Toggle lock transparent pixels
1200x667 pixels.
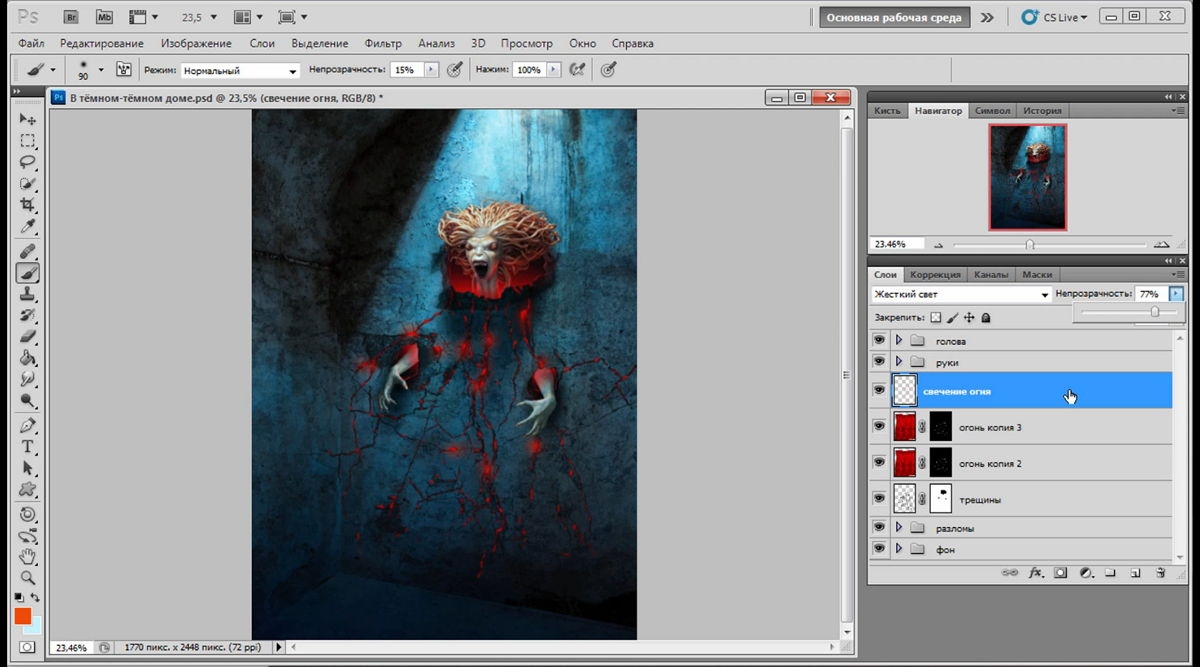935,317
